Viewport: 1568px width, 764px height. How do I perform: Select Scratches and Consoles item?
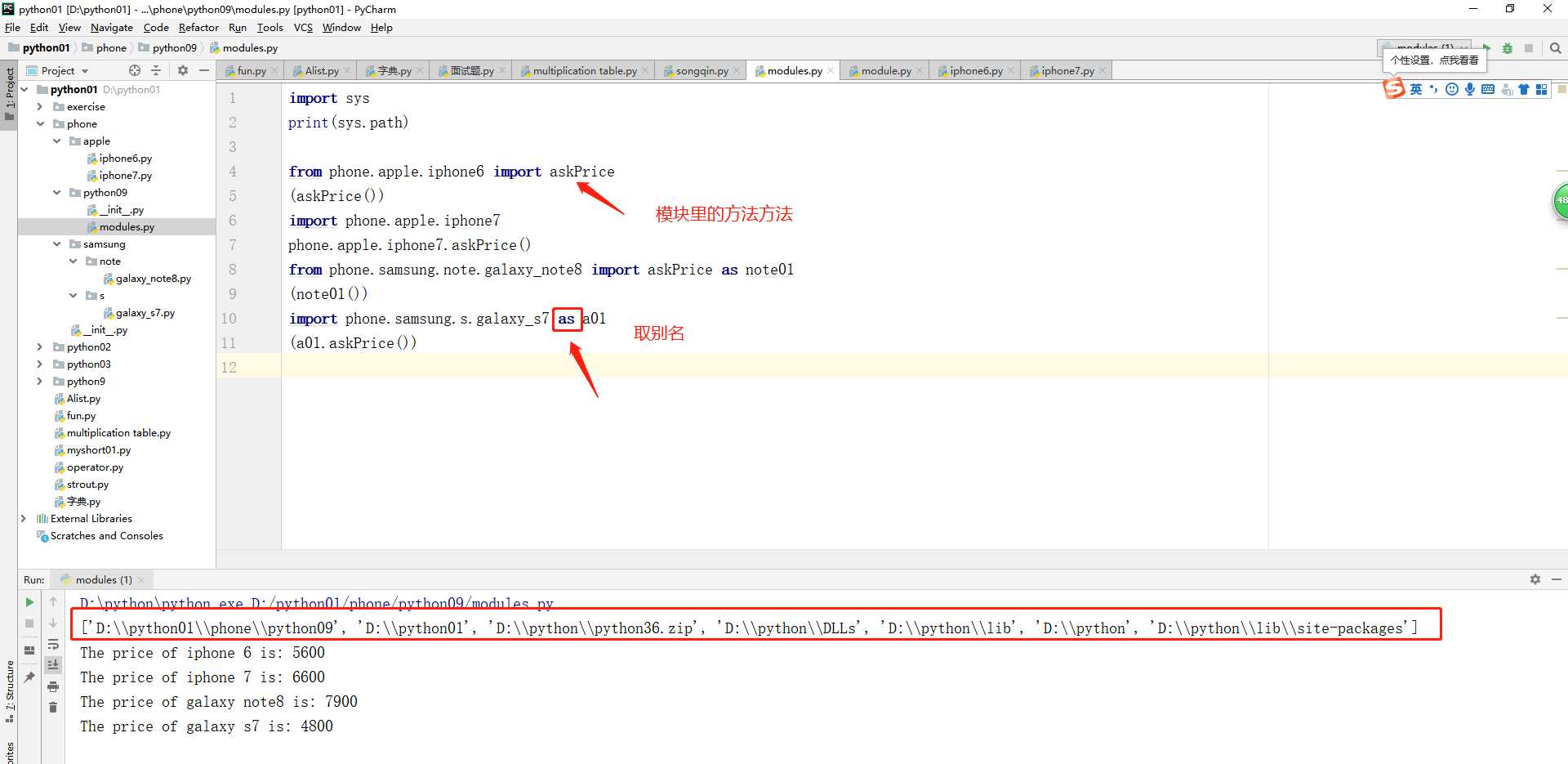tap(100, 536)
